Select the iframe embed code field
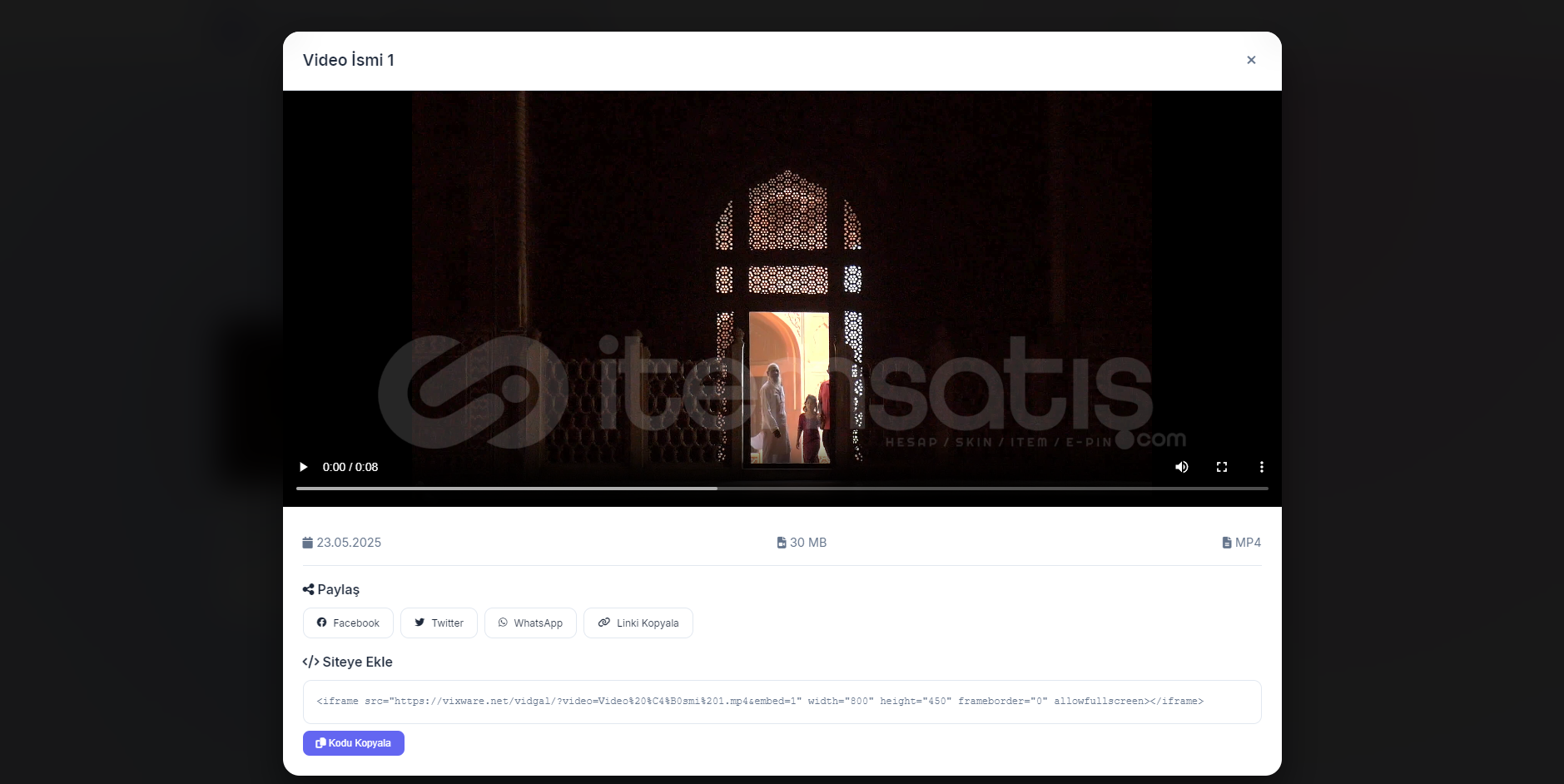Viewport: 1564px width, 784px height. [782, 702]
